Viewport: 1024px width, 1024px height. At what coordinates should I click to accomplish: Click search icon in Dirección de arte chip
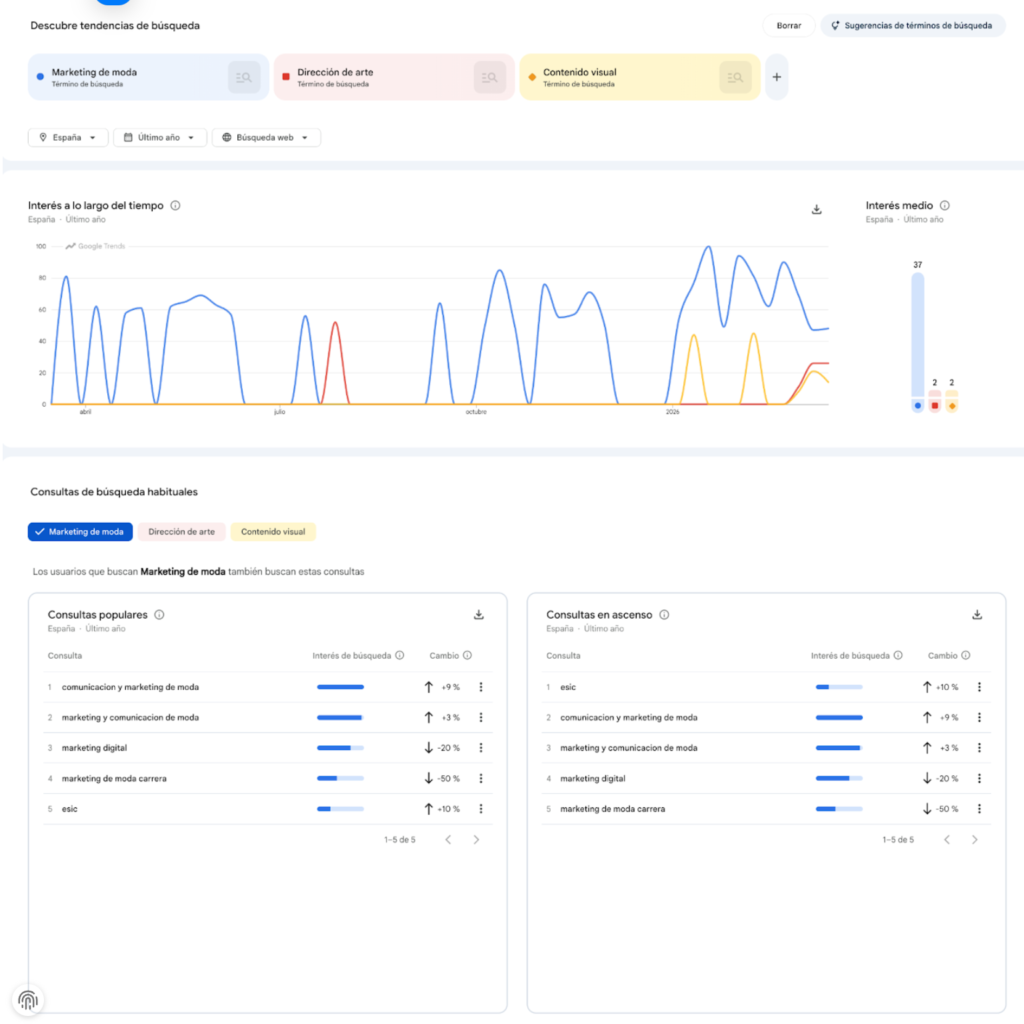tap(489, 77)
